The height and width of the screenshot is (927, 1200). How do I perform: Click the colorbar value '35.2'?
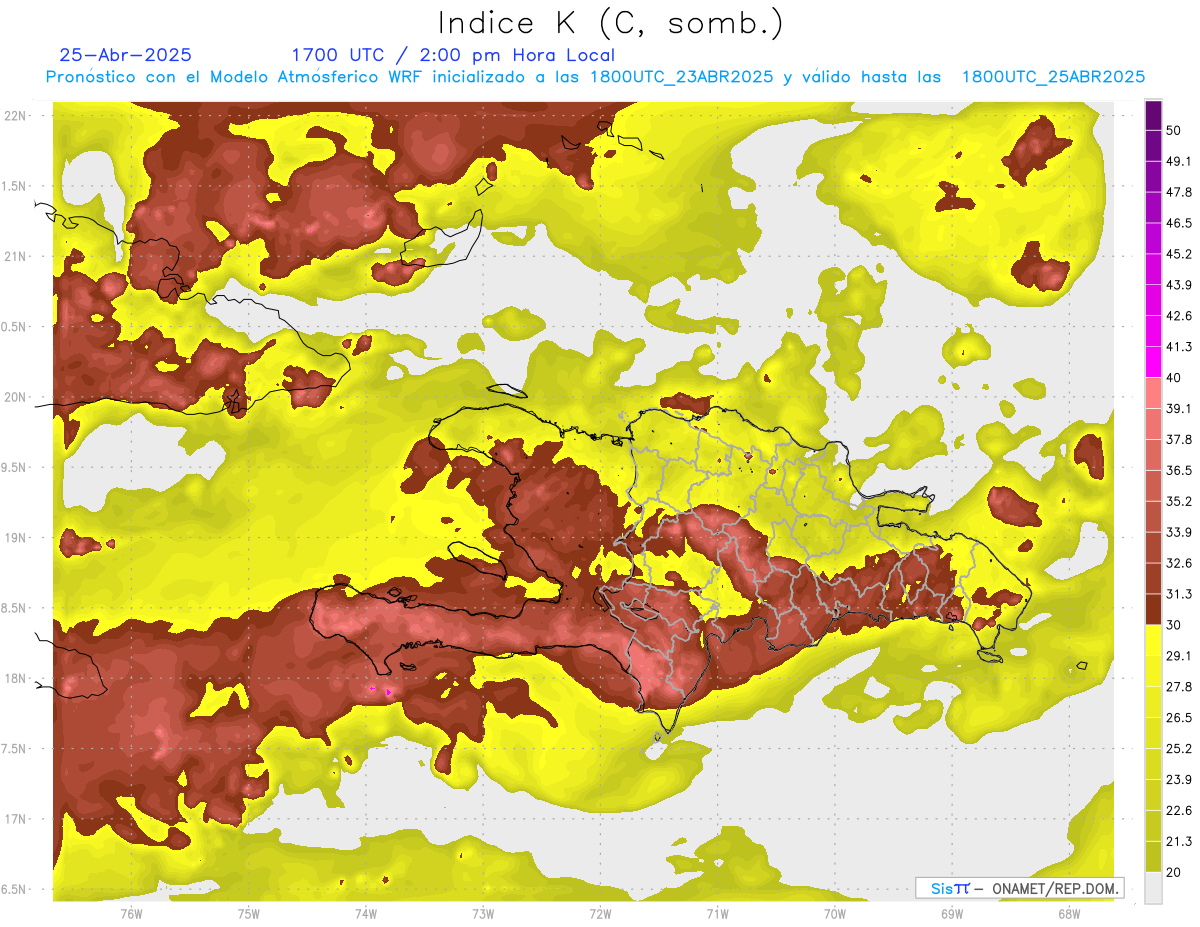[1179, 501]
